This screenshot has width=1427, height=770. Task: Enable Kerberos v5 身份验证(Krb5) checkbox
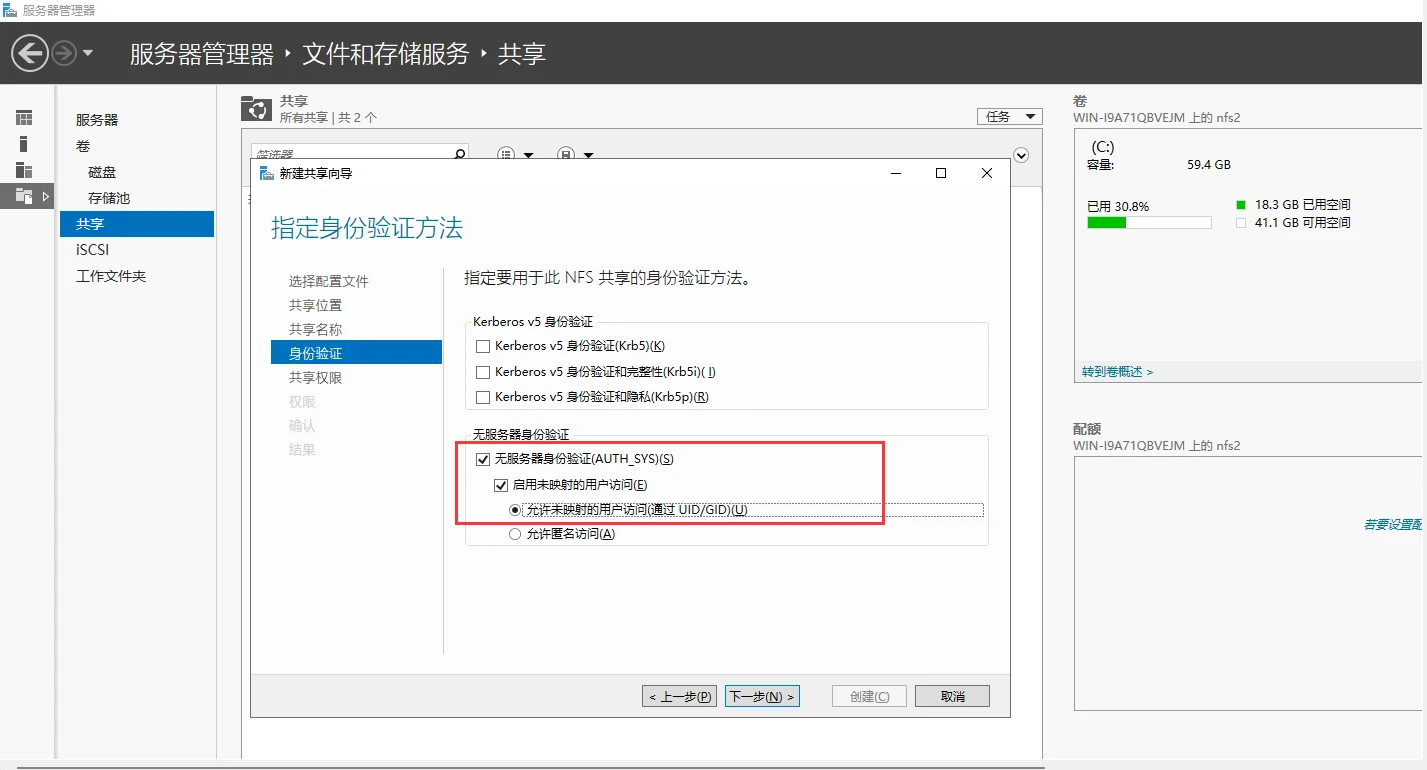(x=484, y=346)
